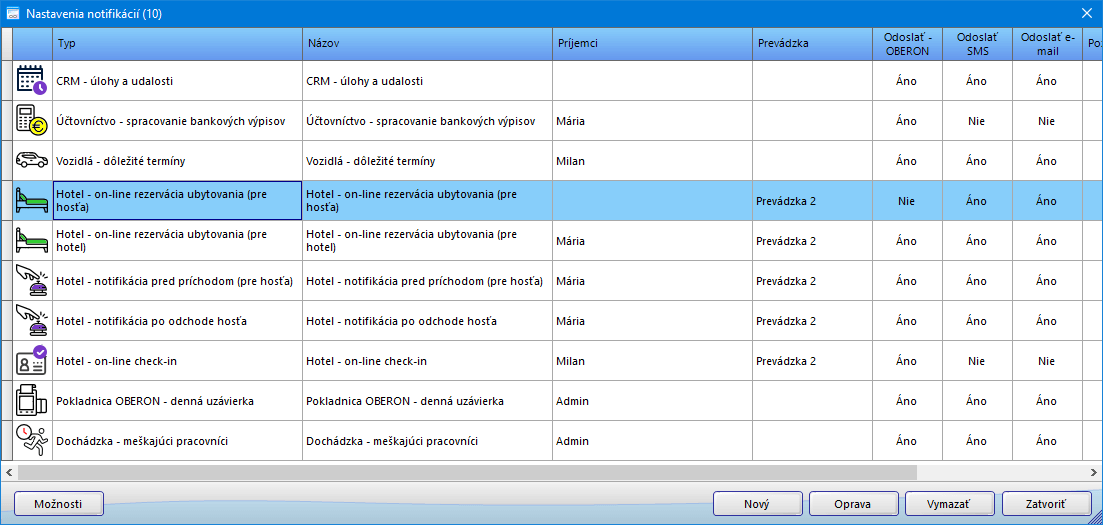Click the CRM calendar icon
The width and height of the screenshot is (1103, 525).
(x=32, y=80)
